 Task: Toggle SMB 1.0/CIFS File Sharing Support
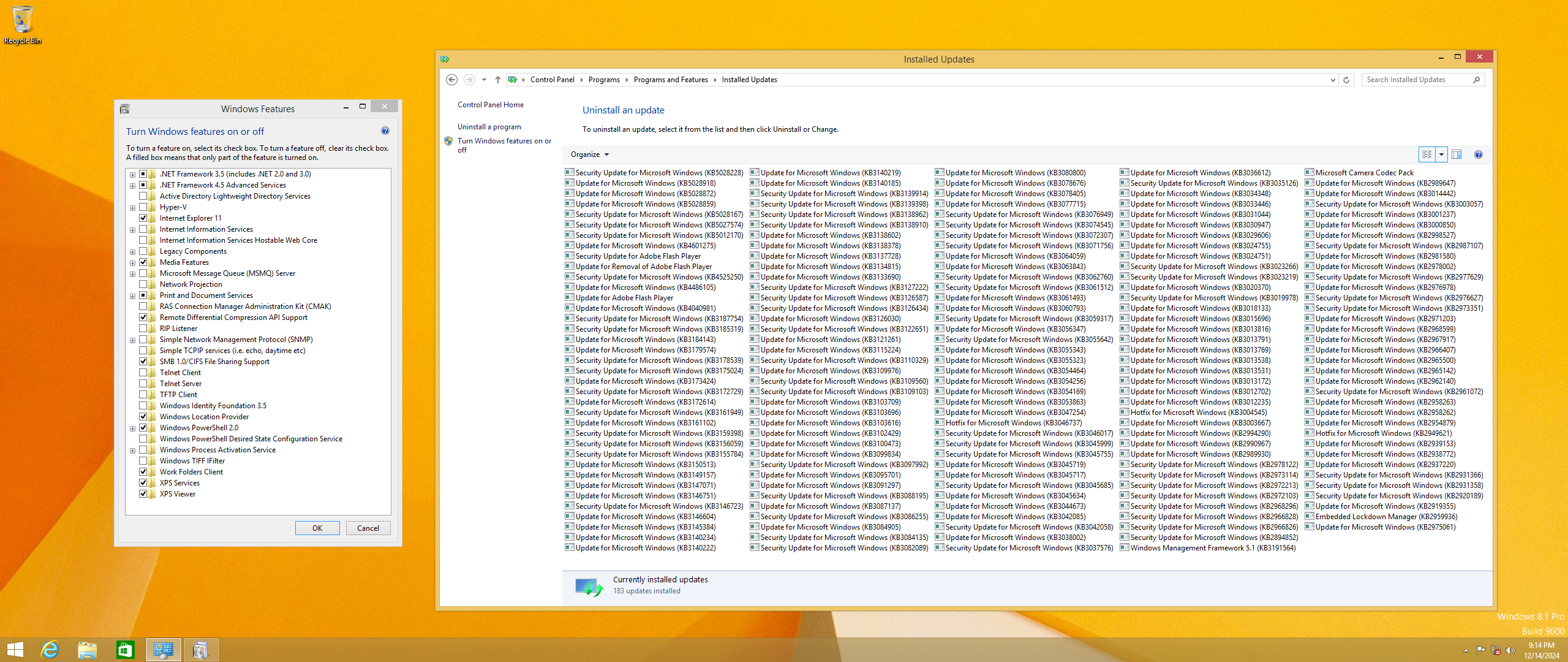143,362
